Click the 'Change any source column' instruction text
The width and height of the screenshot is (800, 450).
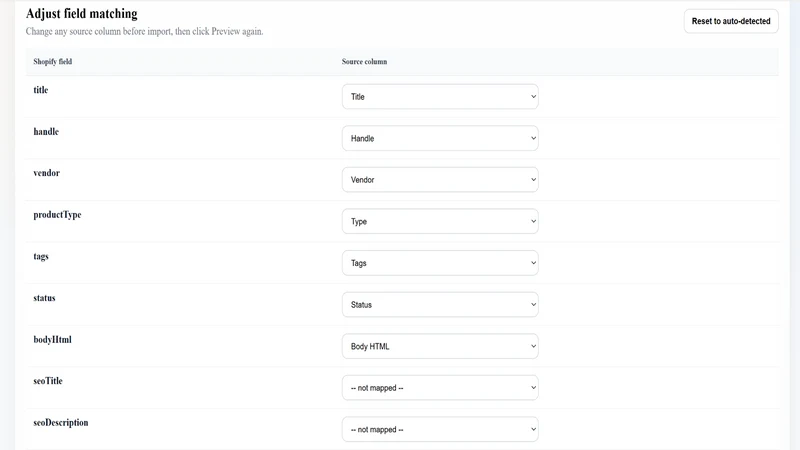pos(144,32)
